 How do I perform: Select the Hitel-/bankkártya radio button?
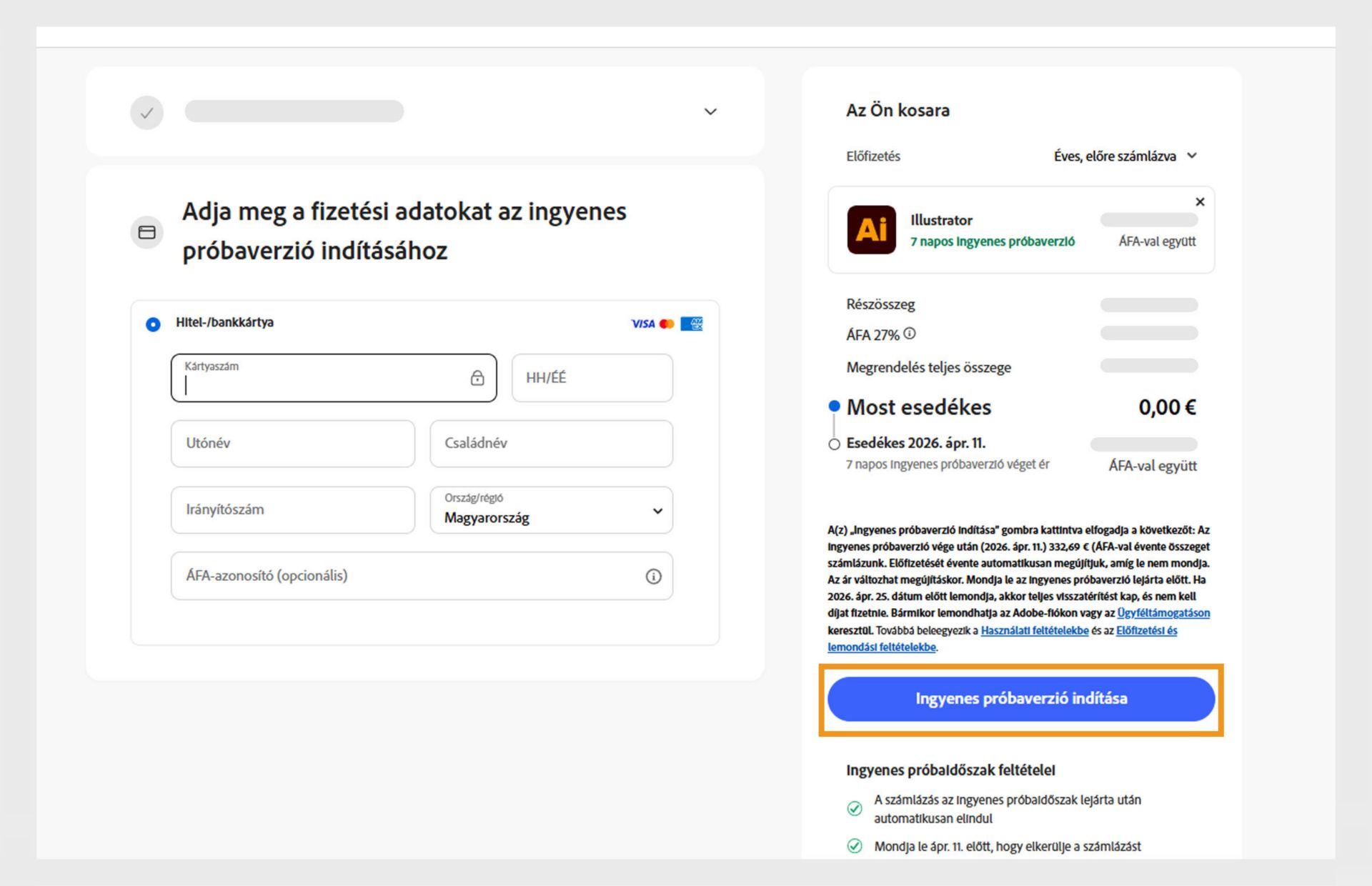pos(153,324)
